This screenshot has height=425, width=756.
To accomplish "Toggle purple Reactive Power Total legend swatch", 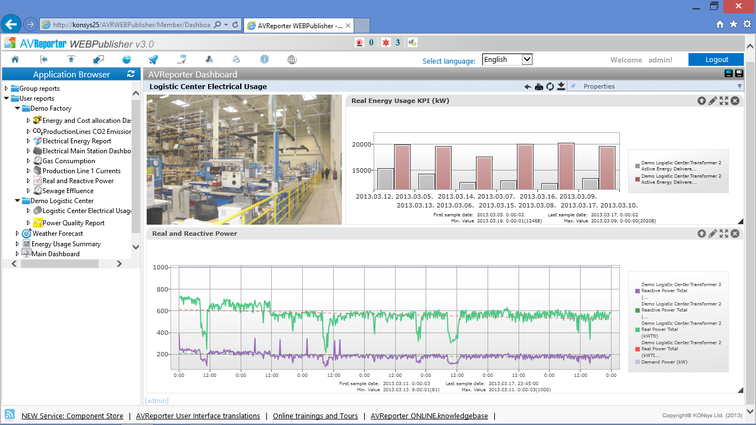I will (x=637, y=291).
